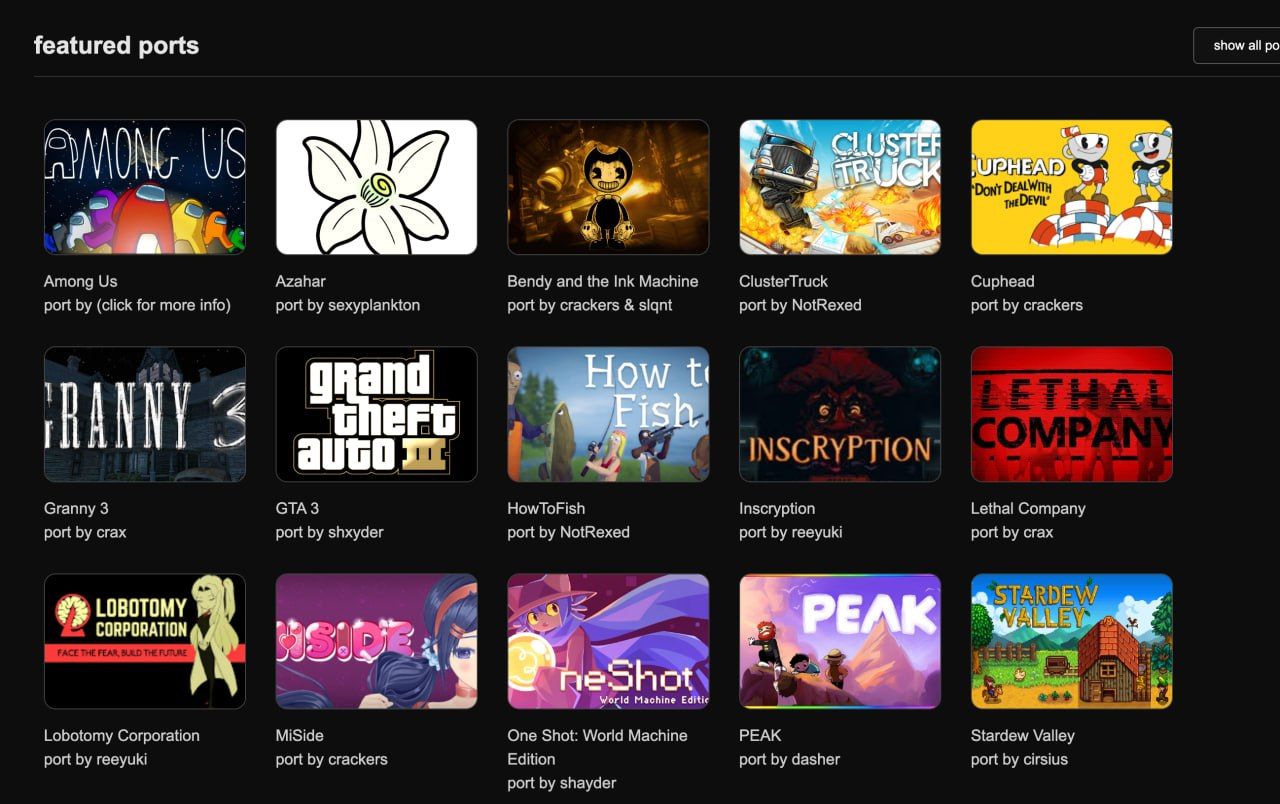This screenshot has height=804, width=1280.
Task: Open the Lobotomy Corporation thumbnail
Action: [x=145, y=641]
